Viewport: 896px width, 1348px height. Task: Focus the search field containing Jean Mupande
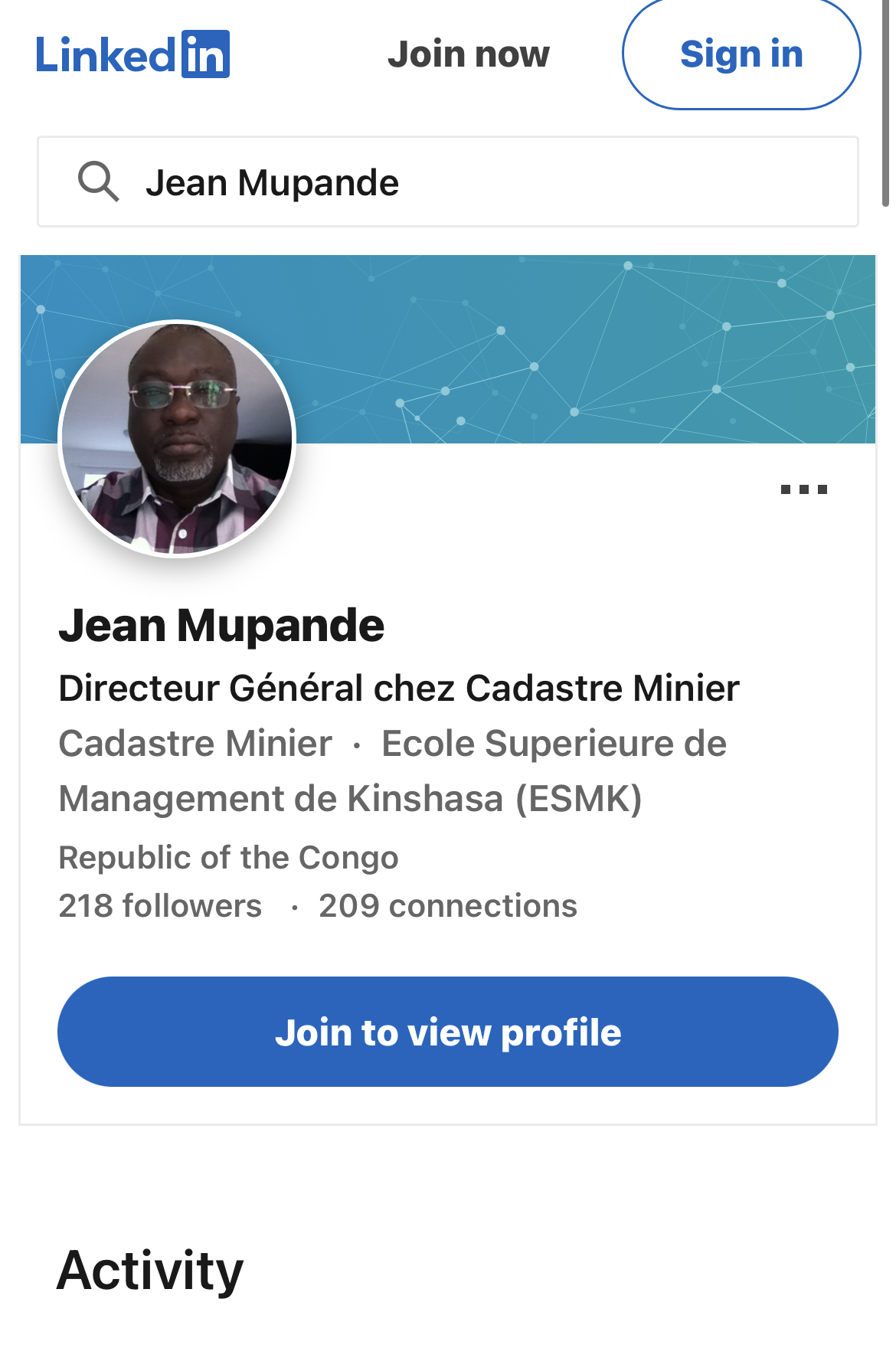490,182
